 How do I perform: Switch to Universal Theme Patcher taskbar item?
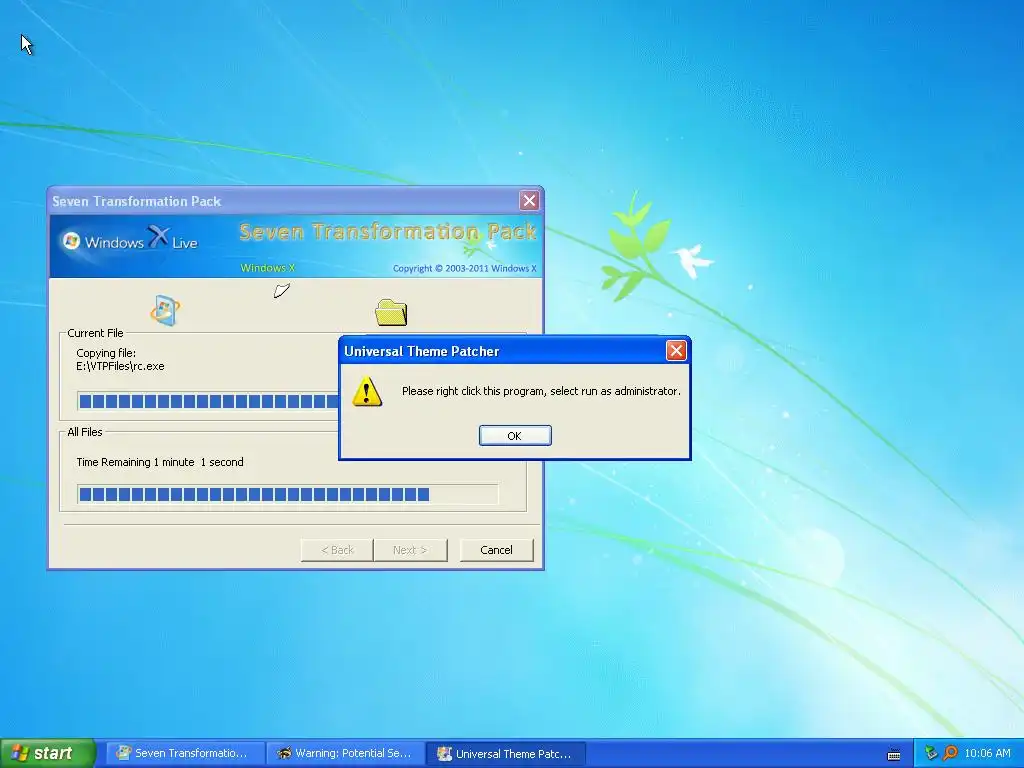coord(505,754)
